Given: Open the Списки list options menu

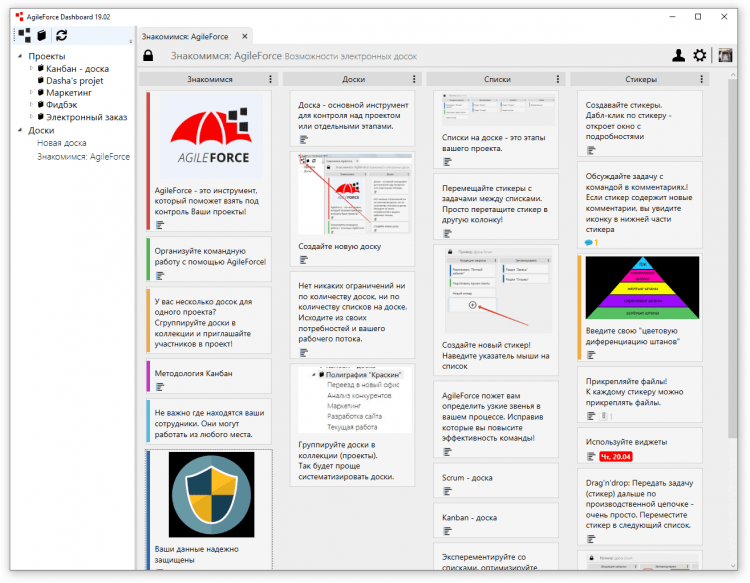Looking at the screenshot, I should [x=558, y=79].
